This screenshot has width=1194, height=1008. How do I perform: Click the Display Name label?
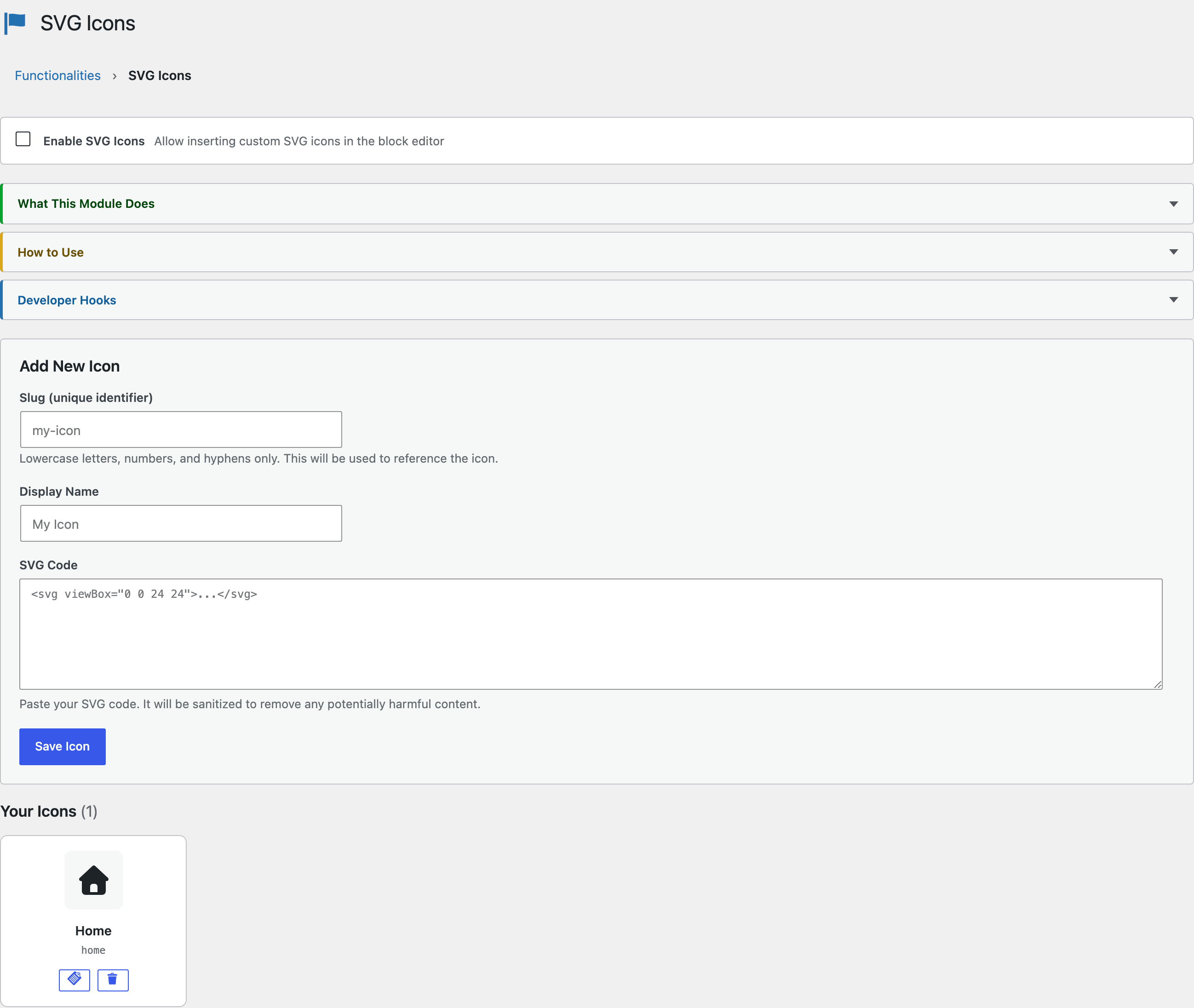click(x=59, y=492)
